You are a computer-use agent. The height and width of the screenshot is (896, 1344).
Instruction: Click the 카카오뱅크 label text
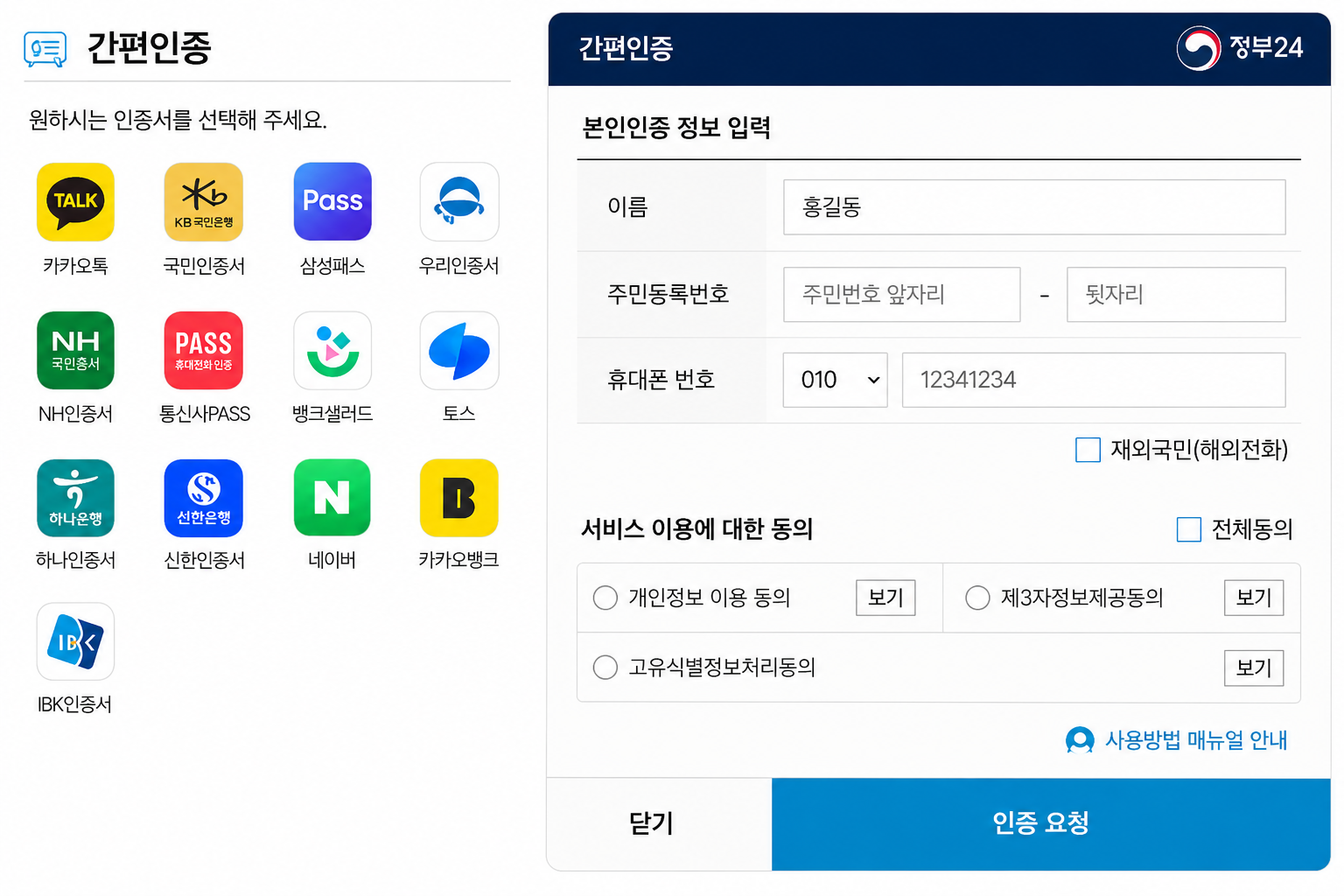[459, 560]
